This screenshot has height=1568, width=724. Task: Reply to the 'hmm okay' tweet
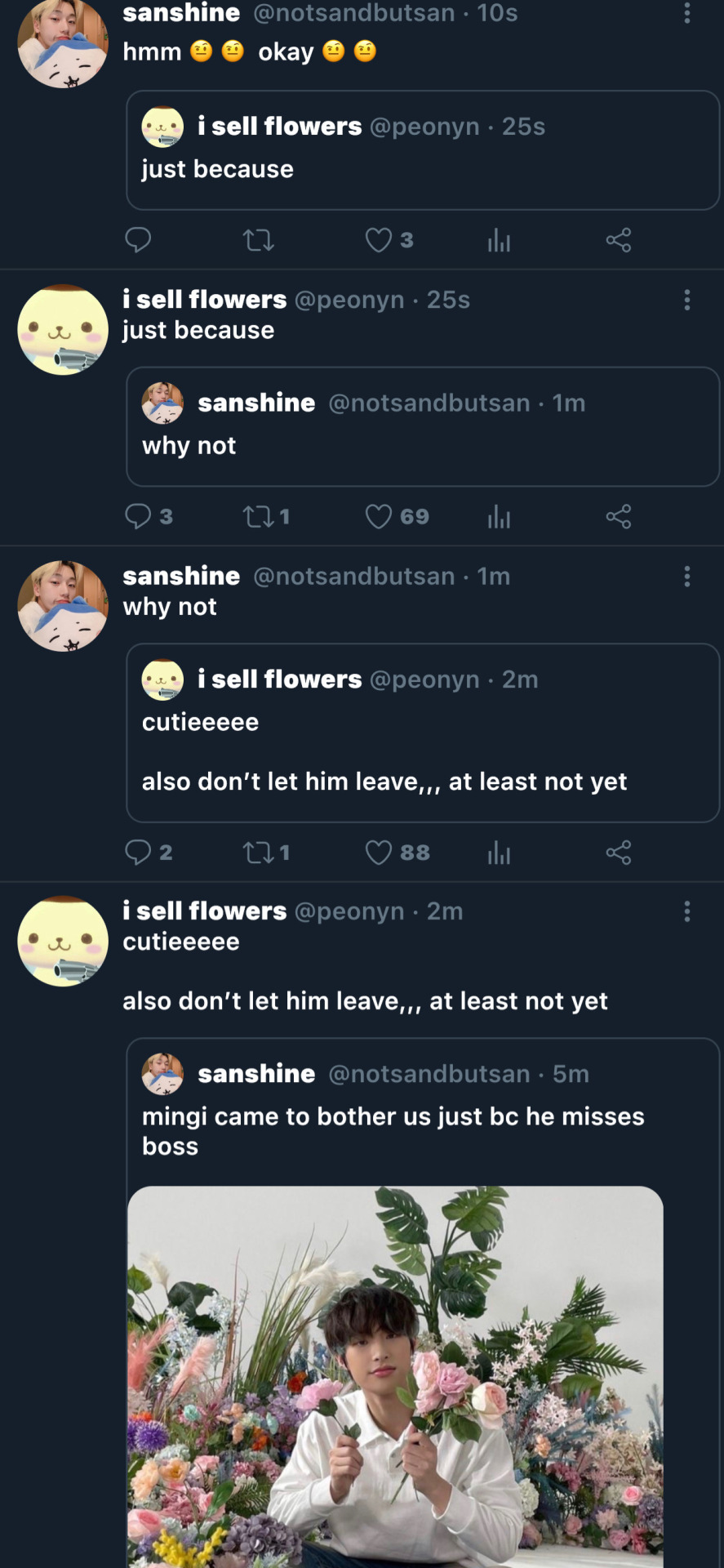click(138, 240)
